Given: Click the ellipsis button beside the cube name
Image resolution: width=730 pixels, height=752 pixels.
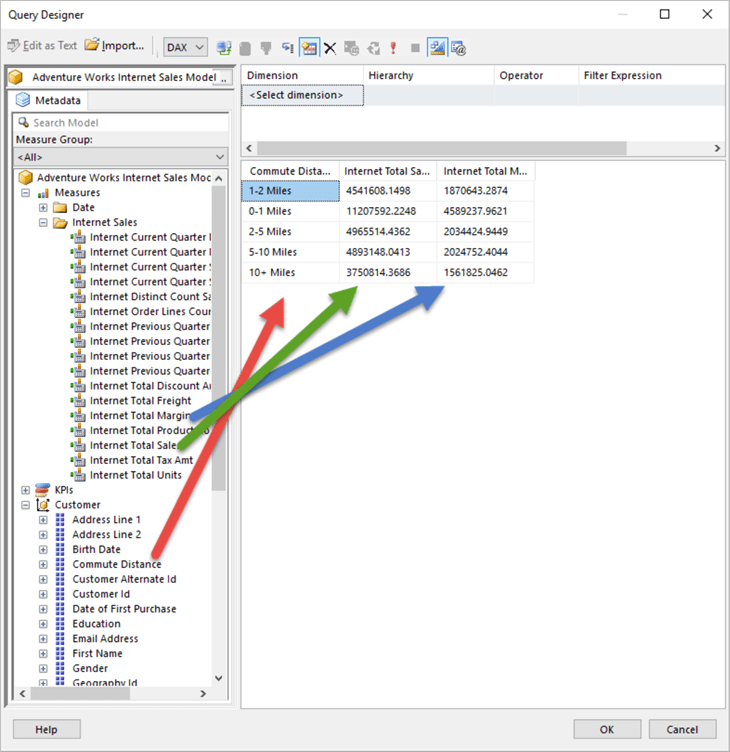Looking at the screenshot, I should pyautogui.click(x=224, y=77).
